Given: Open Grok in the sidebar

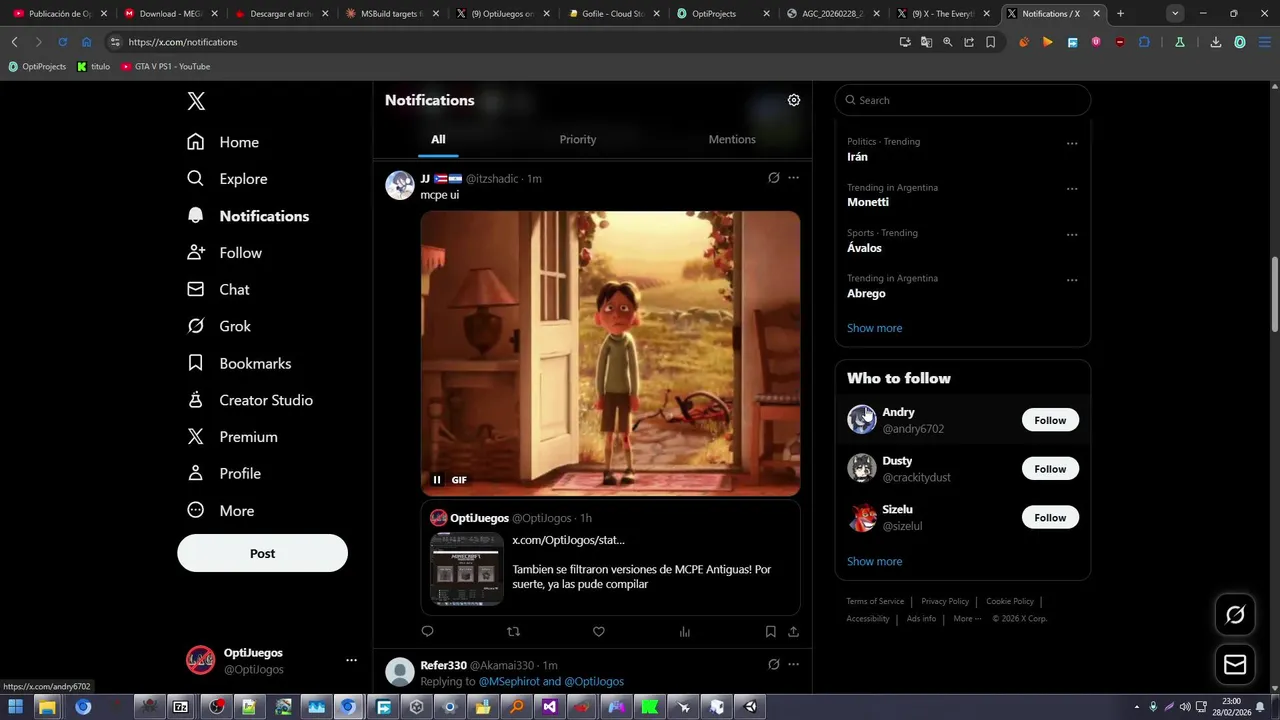Looking at the screenshot, I should [219, 326].
